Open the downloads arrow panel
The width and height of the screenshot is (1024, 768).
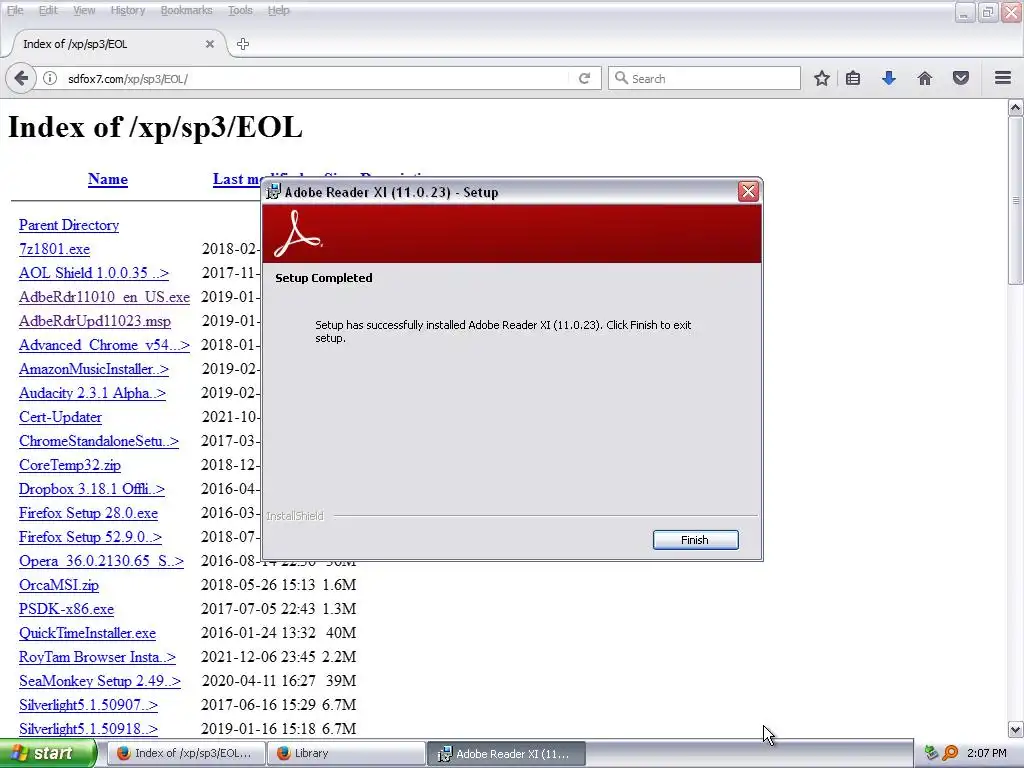click(x=889, y=78)
